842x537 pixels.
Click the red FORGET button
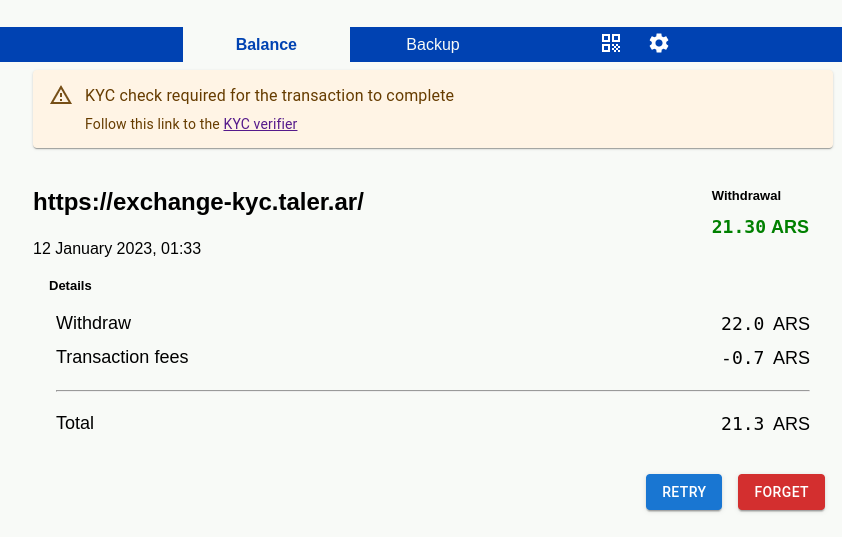click(x=781, y=492)
